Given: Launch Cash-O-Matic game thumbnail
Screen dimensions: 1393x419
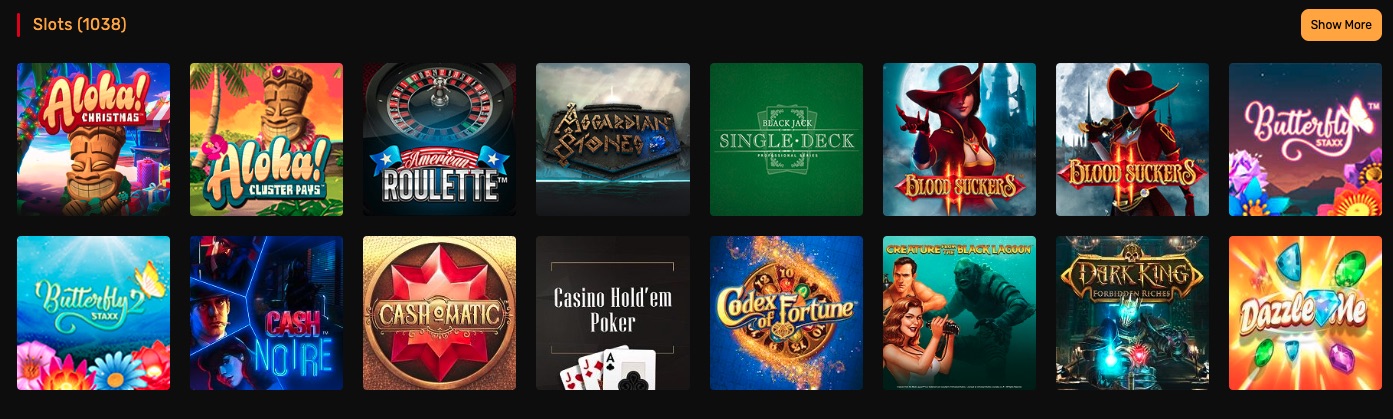Looking at the screenshot, I should (439, 313).
